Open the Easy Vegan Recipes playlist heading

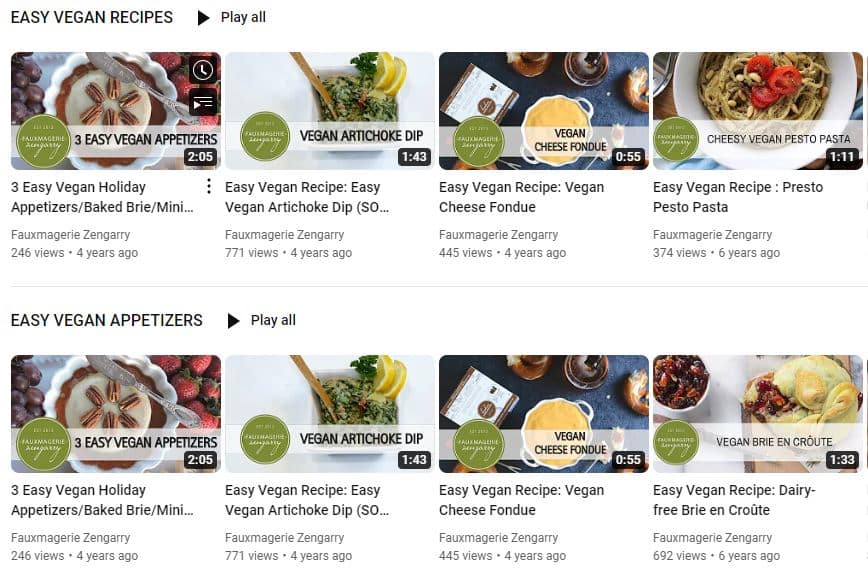pyautogui.click(x=92, y=18)
